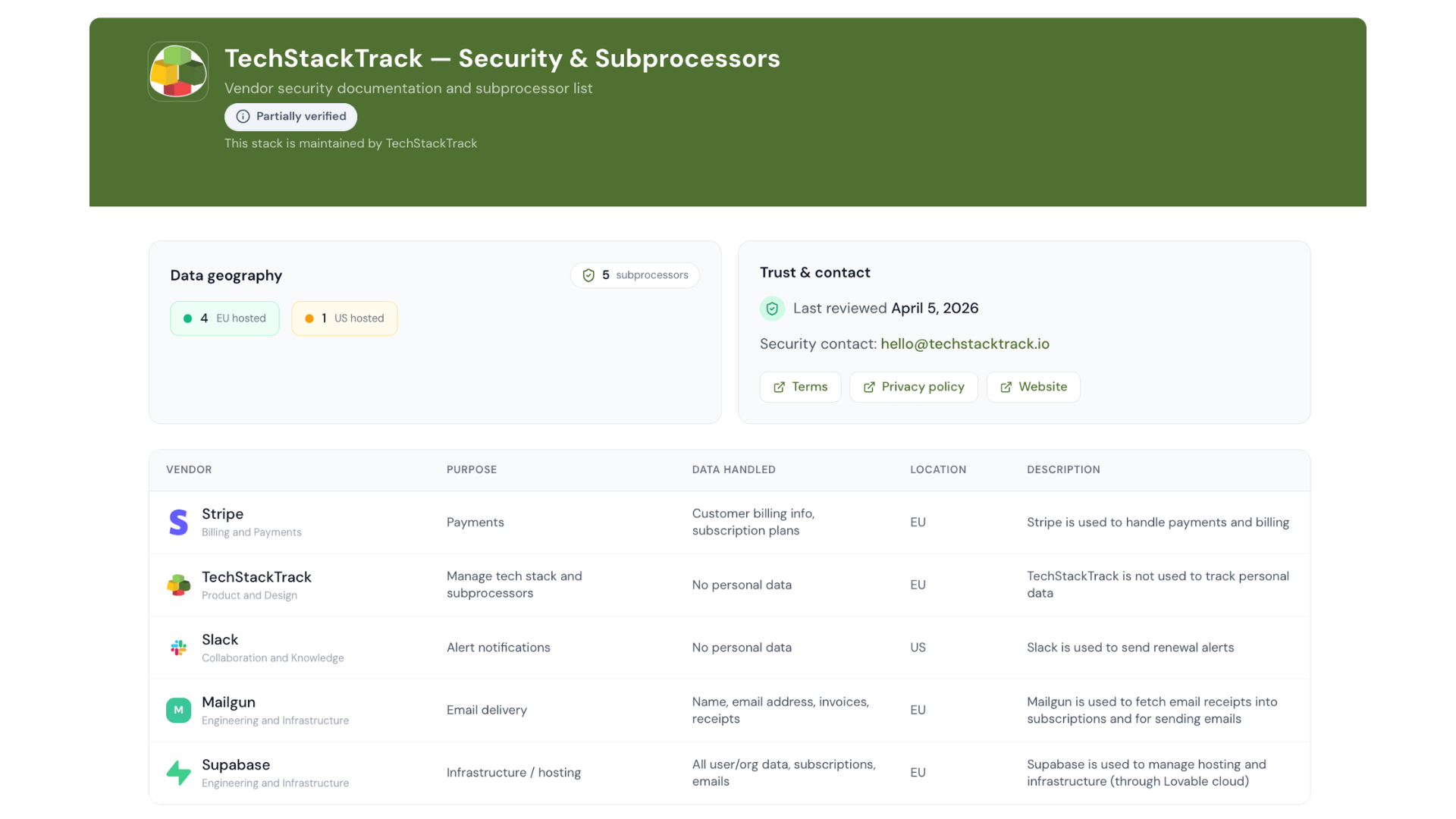1456x819 pixels.
Task: Click the Vendor column header
Action: 189,470
